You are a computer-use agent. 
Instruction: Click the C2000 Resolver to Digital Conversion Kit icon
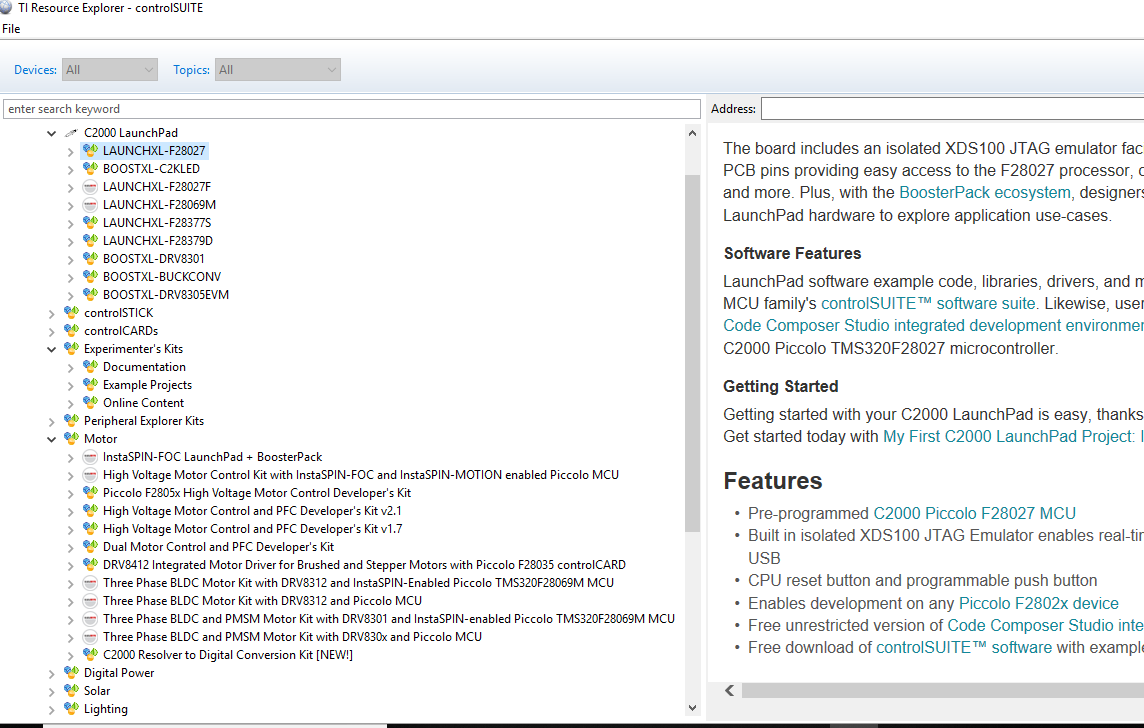(x=90, y=655)
